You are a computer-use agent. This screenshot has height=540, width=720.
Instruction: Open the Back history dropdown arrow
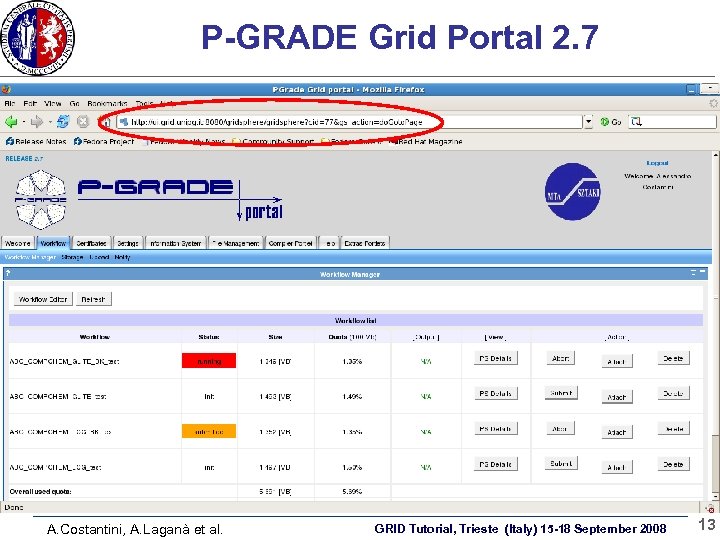[23, 122]
